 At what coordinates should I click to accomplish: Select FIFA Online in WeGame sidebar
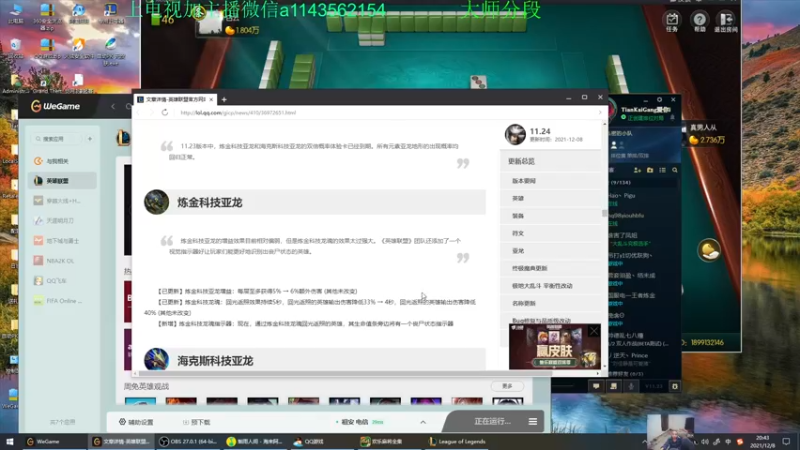tap(62, 301)
